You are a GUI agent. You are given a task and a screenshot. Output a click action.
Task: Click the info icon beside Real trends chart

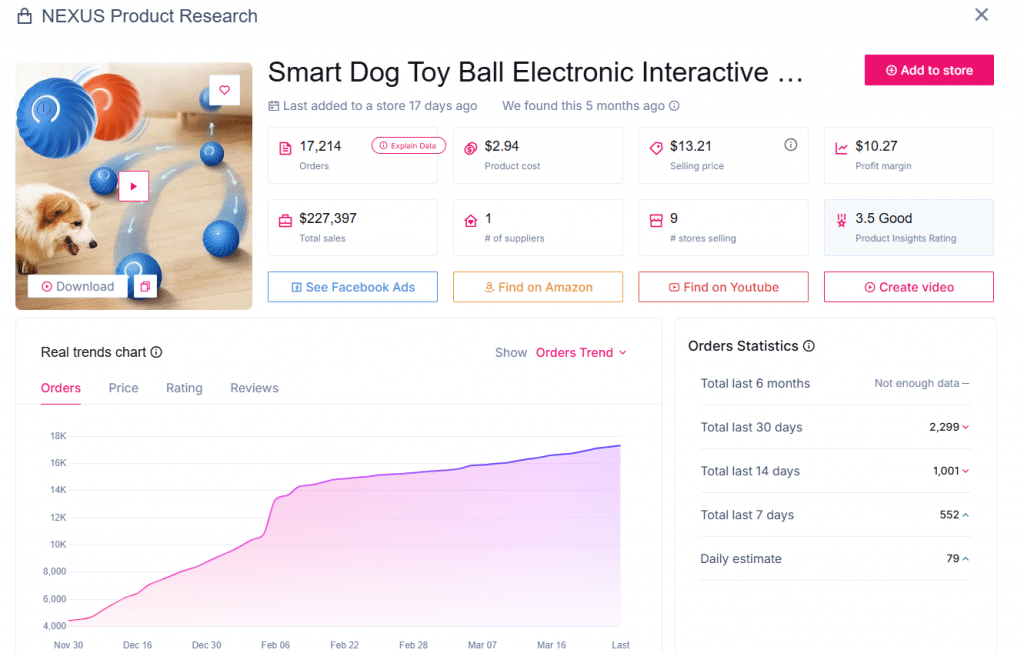click(x=158, y=352)
